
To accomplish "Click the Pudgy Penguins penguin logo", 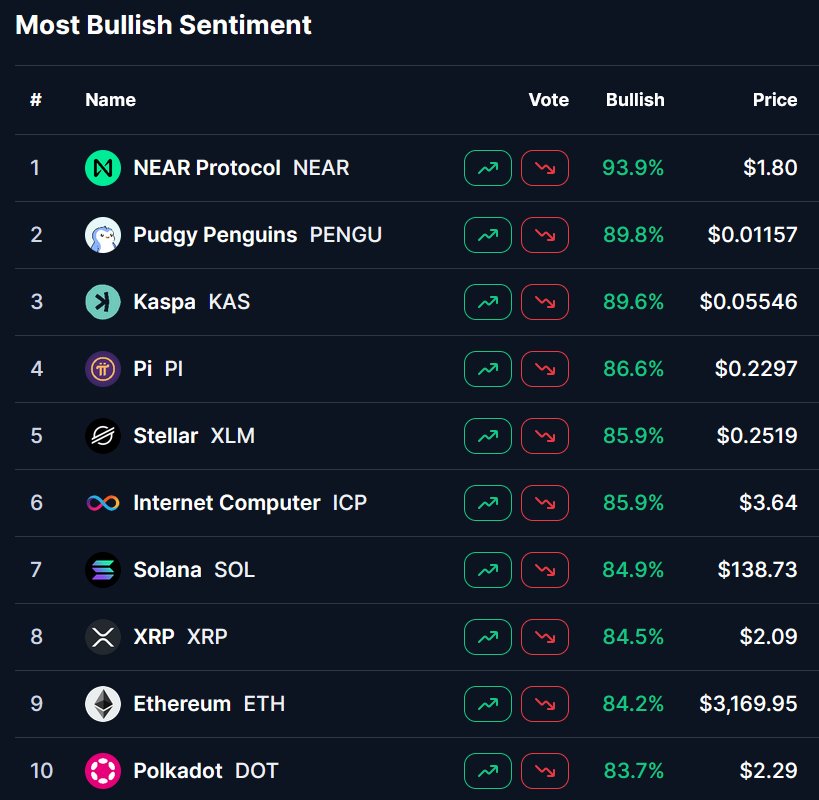I will (103, 235).
